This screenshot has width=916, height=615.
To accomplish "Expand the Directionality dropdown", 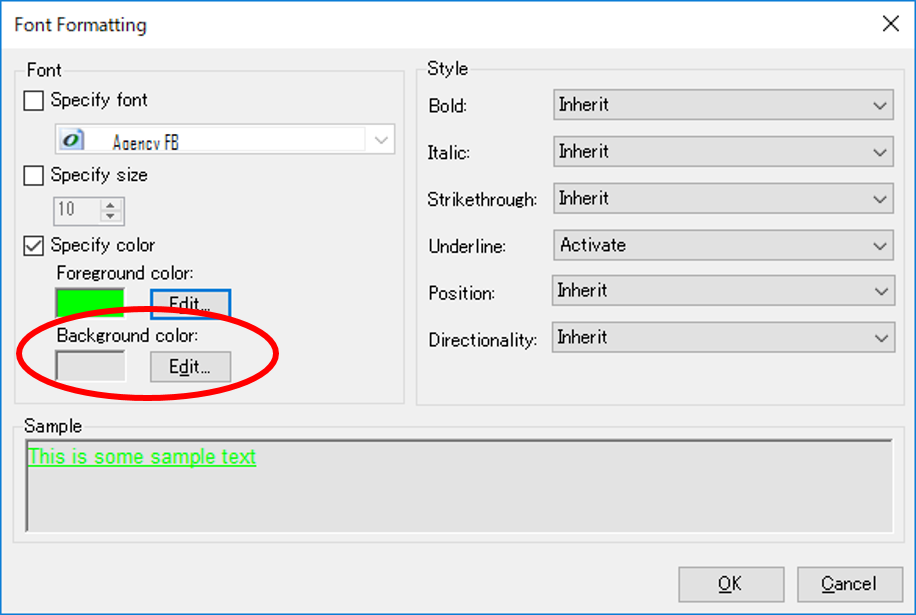I will [722, 338].
